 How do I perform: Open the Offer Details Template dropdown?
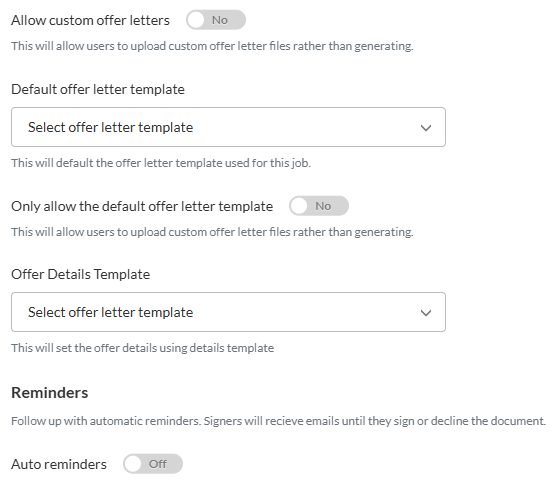point(228,312)
